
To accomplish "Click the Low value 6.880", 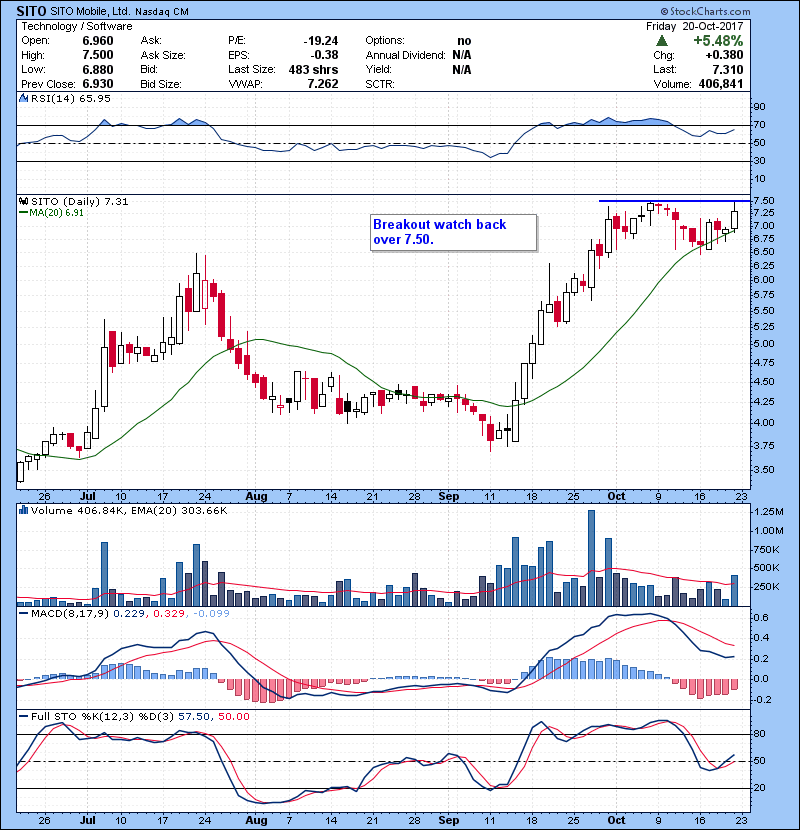I will tap(98, 69).
